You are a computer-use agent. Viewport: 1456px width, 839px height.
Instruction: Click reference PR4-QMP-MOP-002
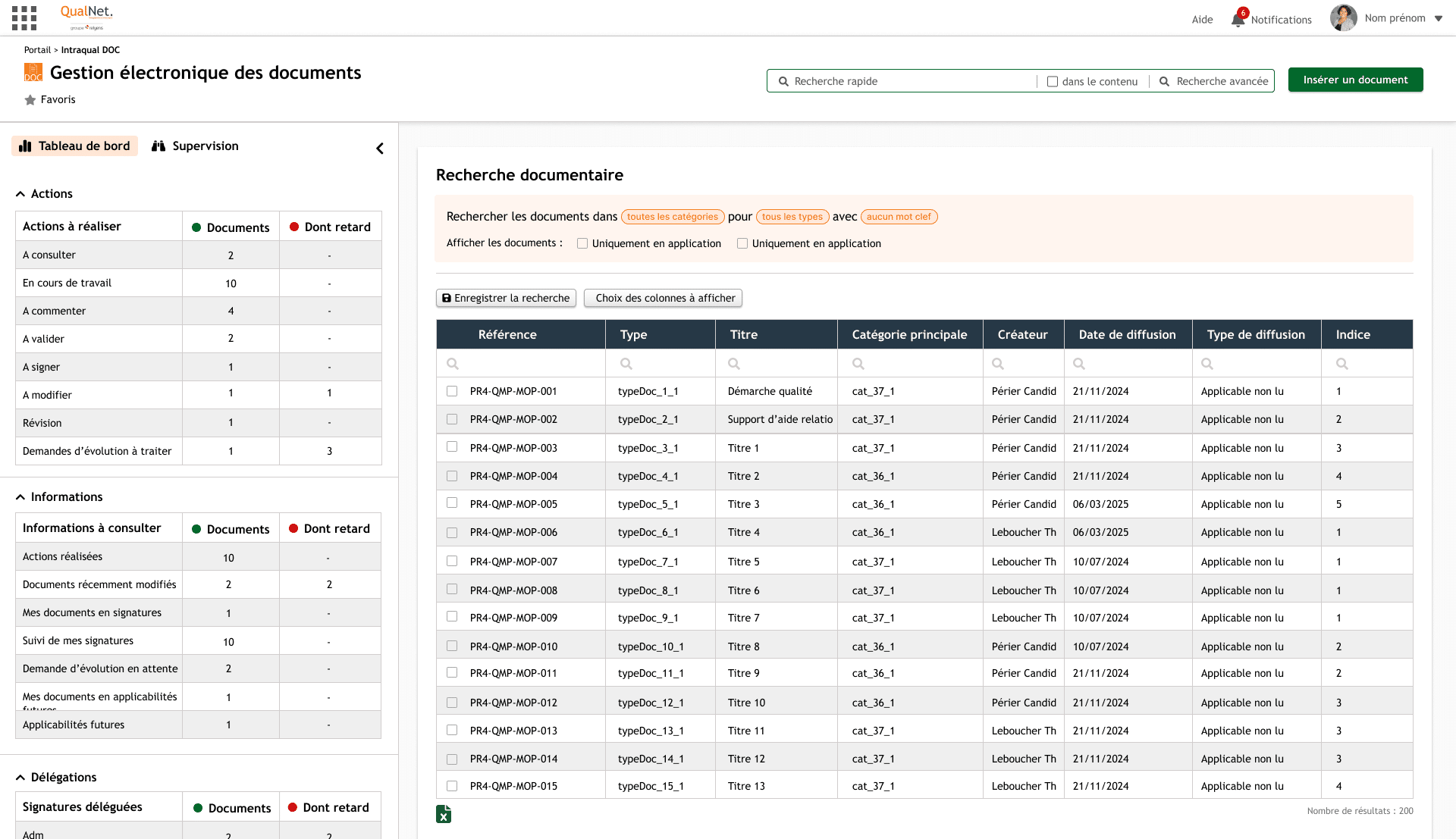click(x=513, y=420)
